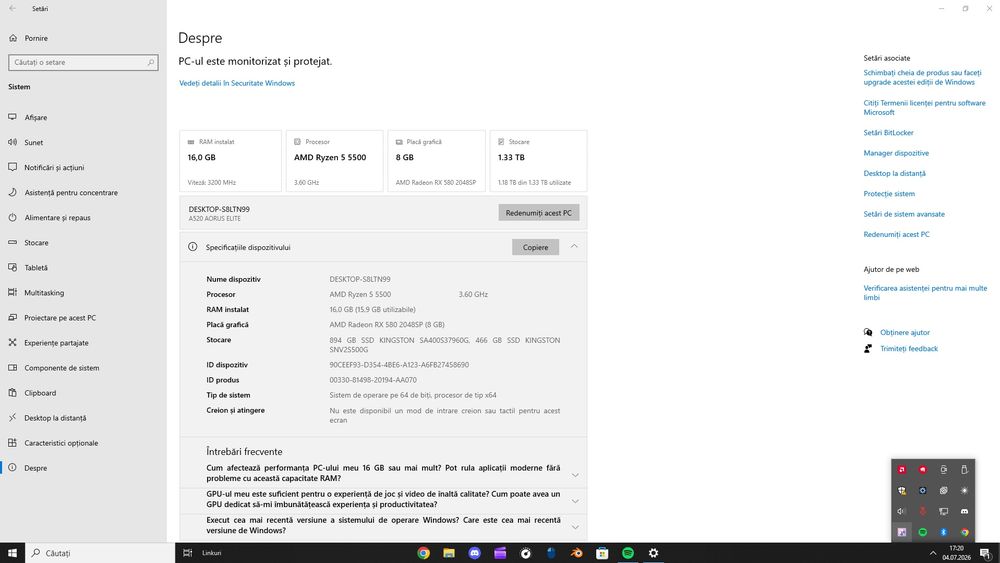
Task: Click the USB safely remove icon in tray
Action: tap(964, 470)
